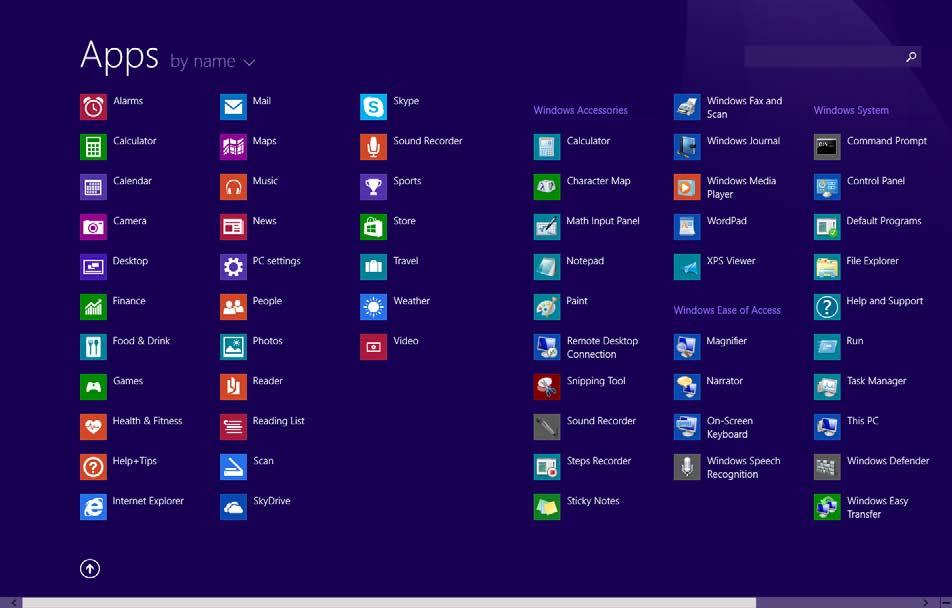Launch the Health & Fitness icon
Viewport: 952px width, 608px height.
(93, 427)
